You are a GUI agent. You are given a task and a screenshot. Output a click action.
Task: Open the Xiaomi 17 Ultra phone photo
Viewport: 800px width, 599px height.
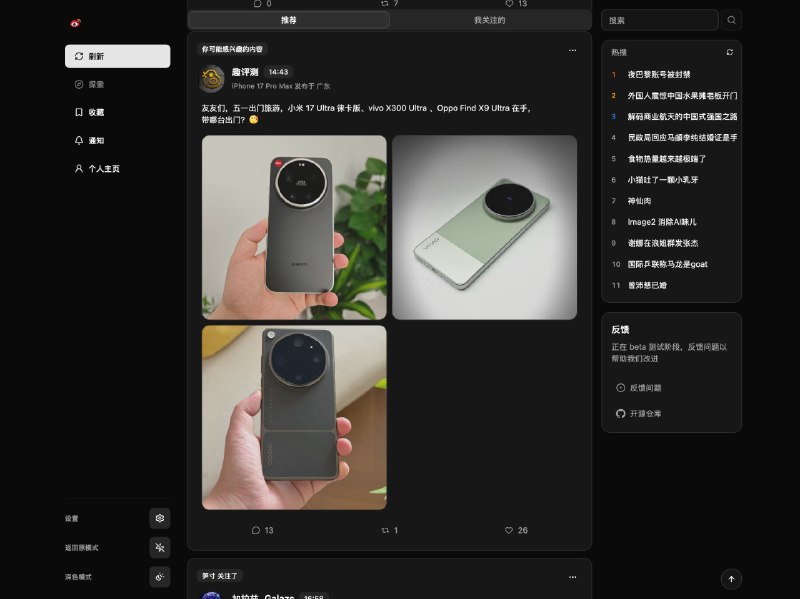pos(294,227)
